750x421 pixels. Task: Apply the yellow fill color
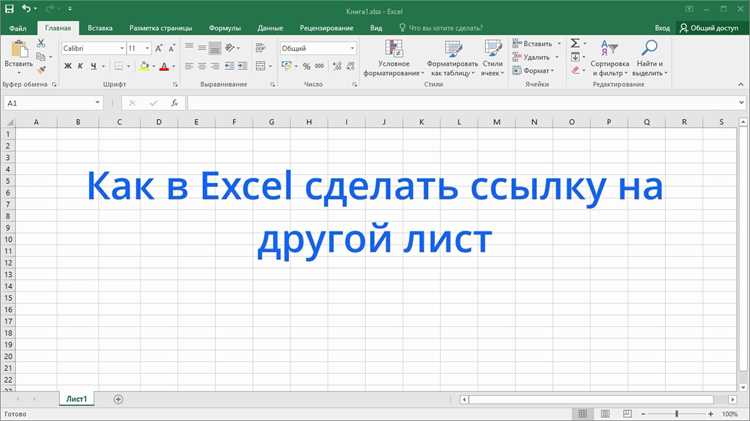tap(144, 66)
